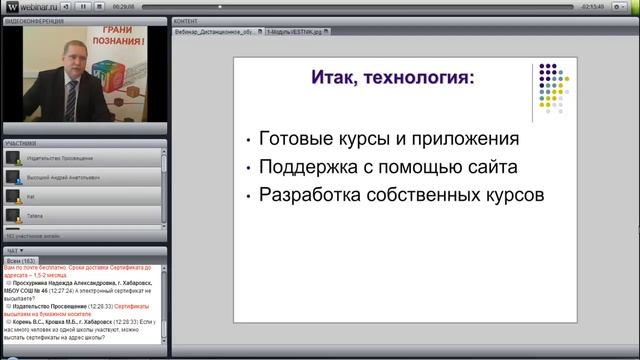The image size is (640, 360).
Task: Select participant Tatiana
Action: [82, 216]
